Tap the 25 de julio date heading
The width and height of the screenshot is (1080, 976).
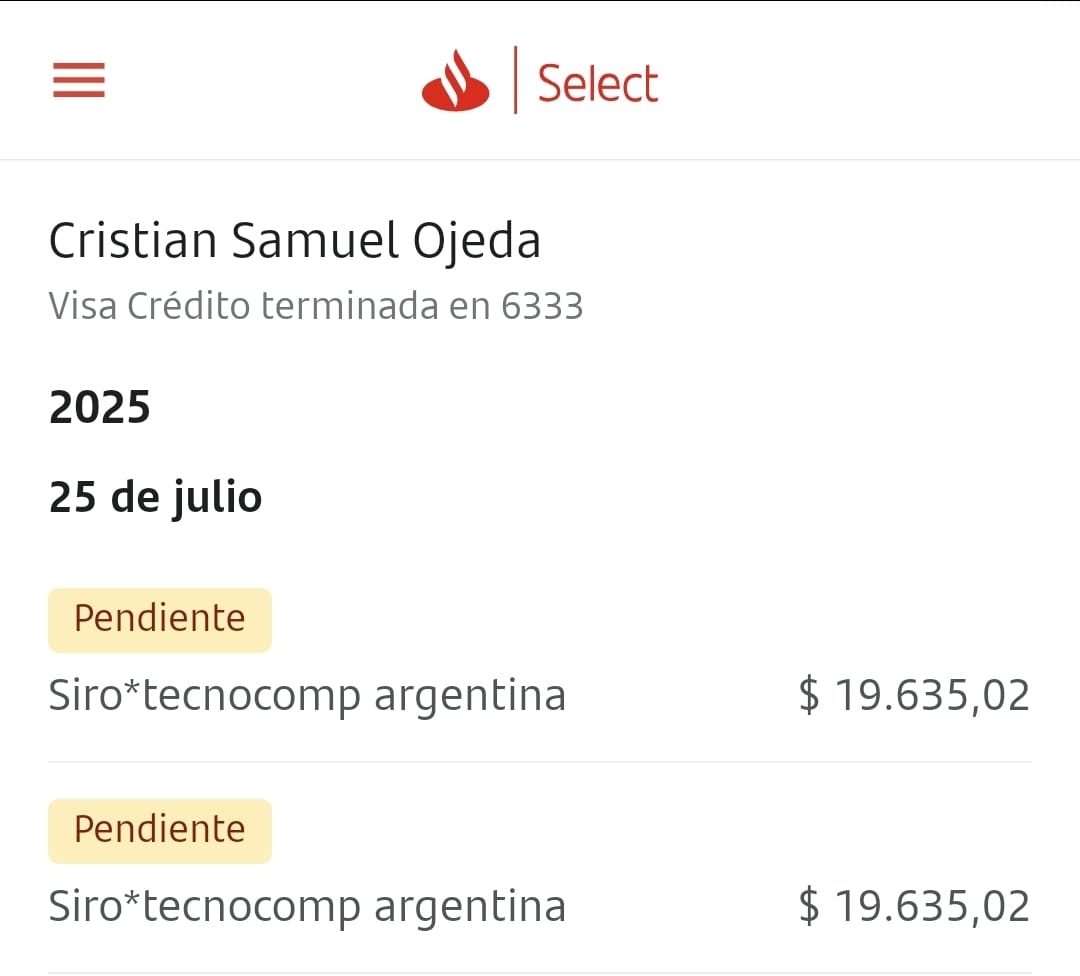point(155,497)
